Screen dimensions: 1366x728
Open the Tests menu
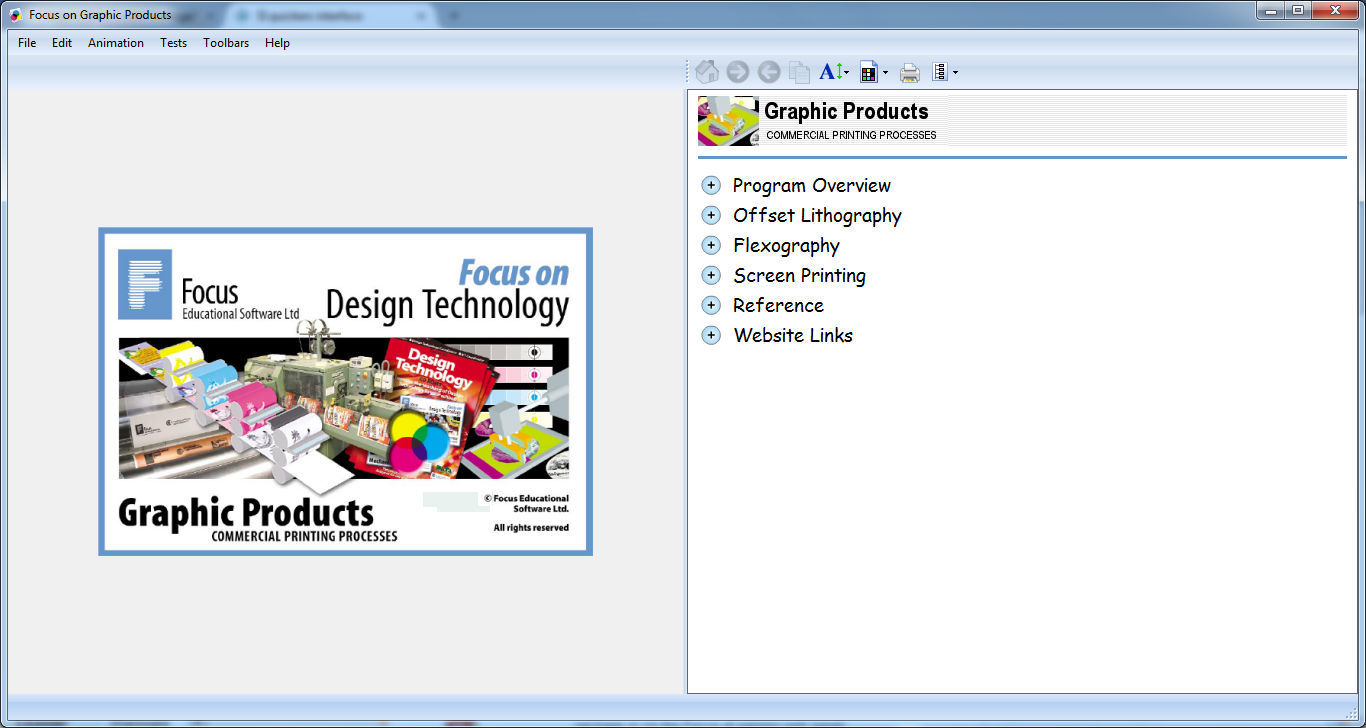pyautogui.click(x=173, y=43)
